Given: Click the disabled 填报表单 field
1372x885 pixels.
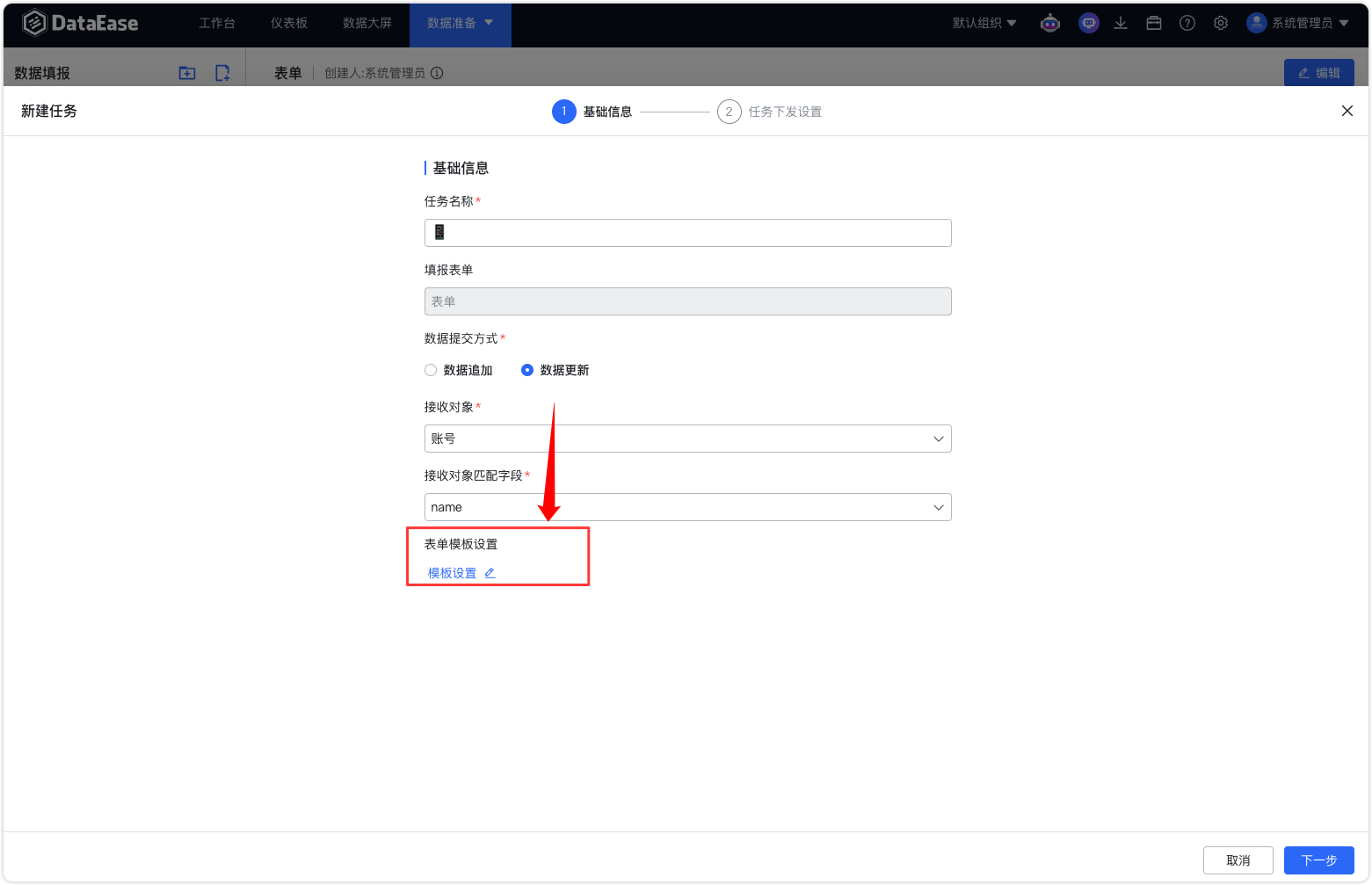Looking at the screenshot, I should [688, 301].
